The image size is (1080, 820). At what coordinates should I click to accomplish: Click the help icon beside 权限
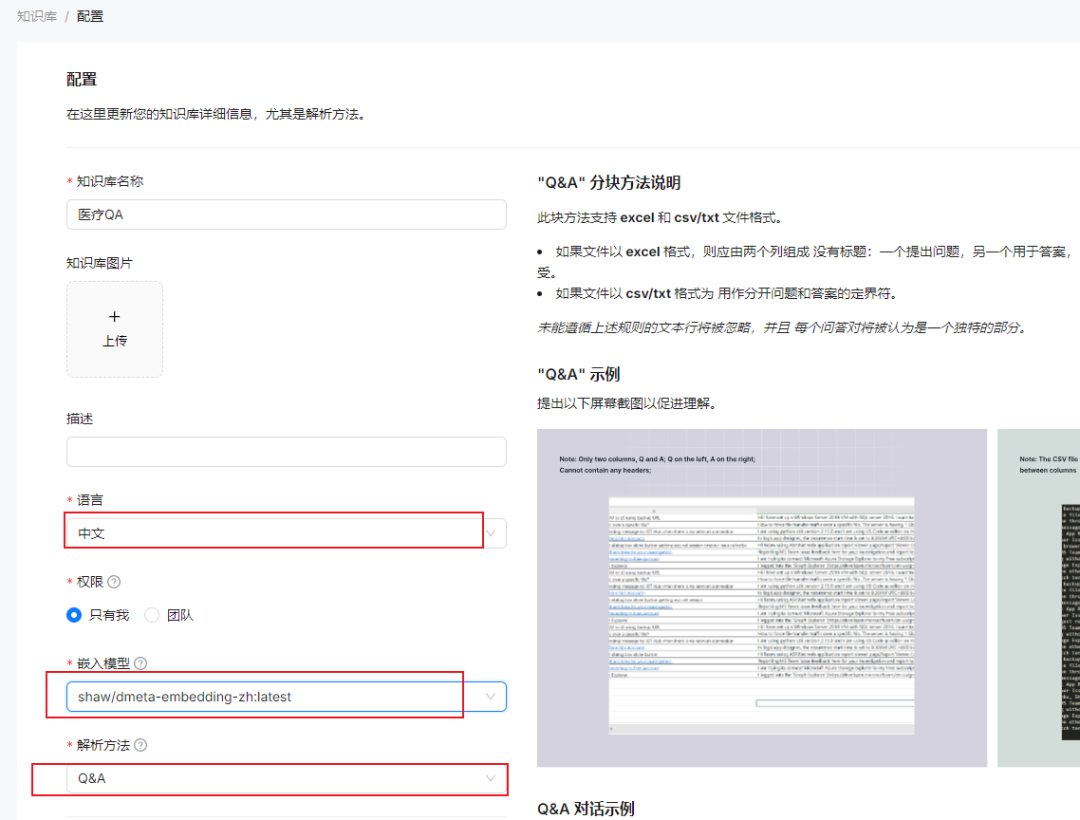[x=112, y=581]
